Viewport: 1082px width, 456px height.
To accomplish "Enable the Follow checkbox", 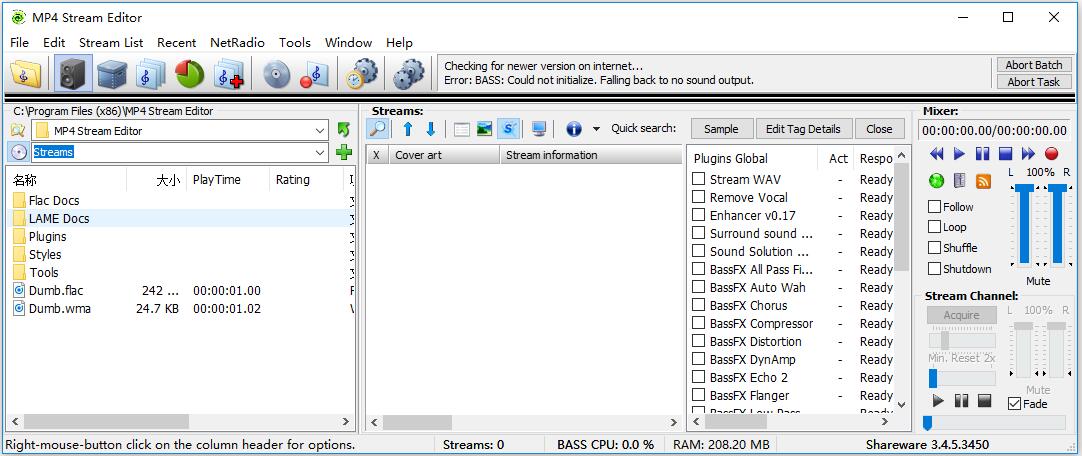I will coord(934,206).
